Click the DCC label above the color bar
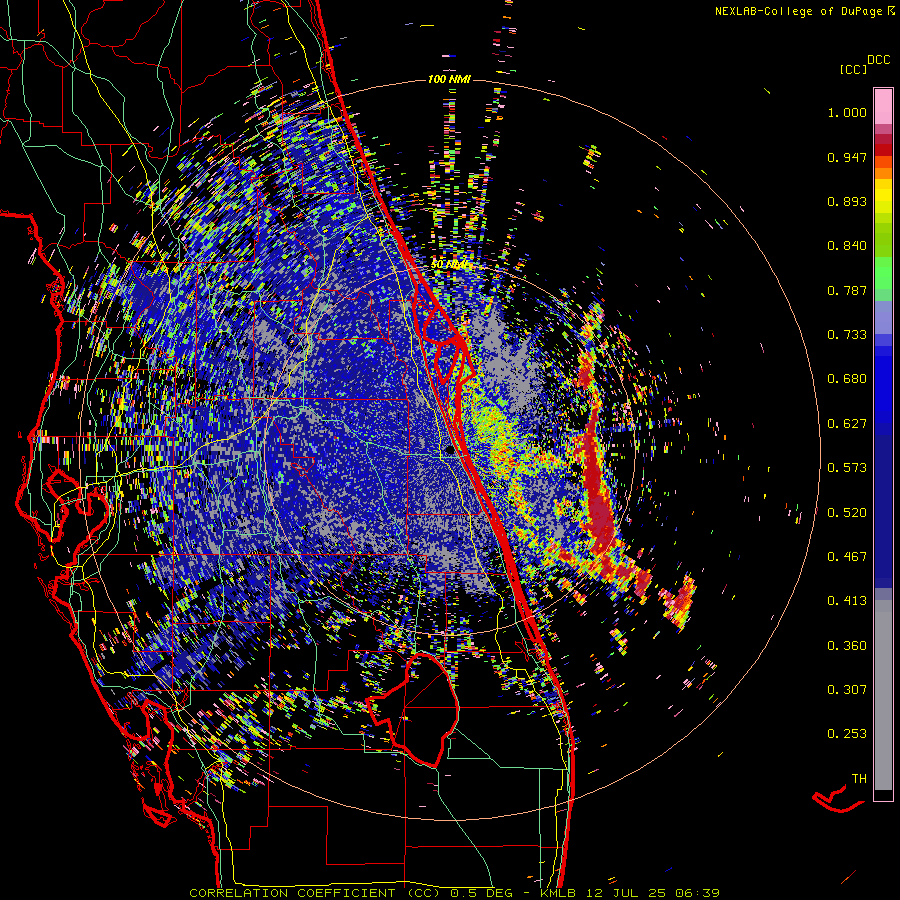 point(879,60)
